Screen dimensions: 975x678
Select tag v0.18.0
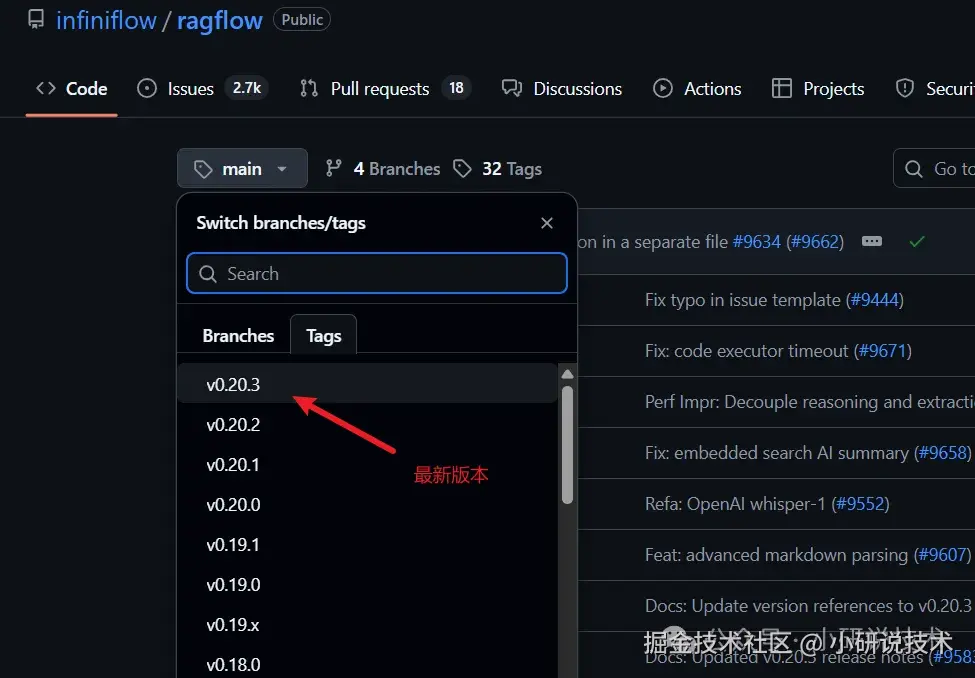pyautogui.click(x=367, y=664)
